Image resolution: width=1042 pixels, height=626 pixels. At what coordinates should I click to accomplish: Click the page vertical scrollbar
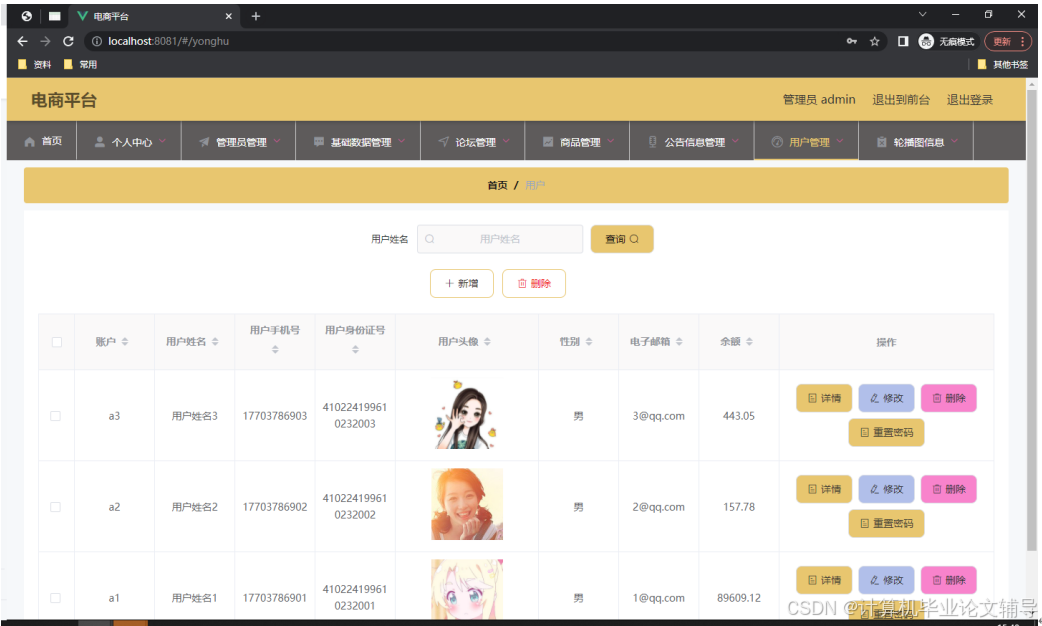point(1031,319)
